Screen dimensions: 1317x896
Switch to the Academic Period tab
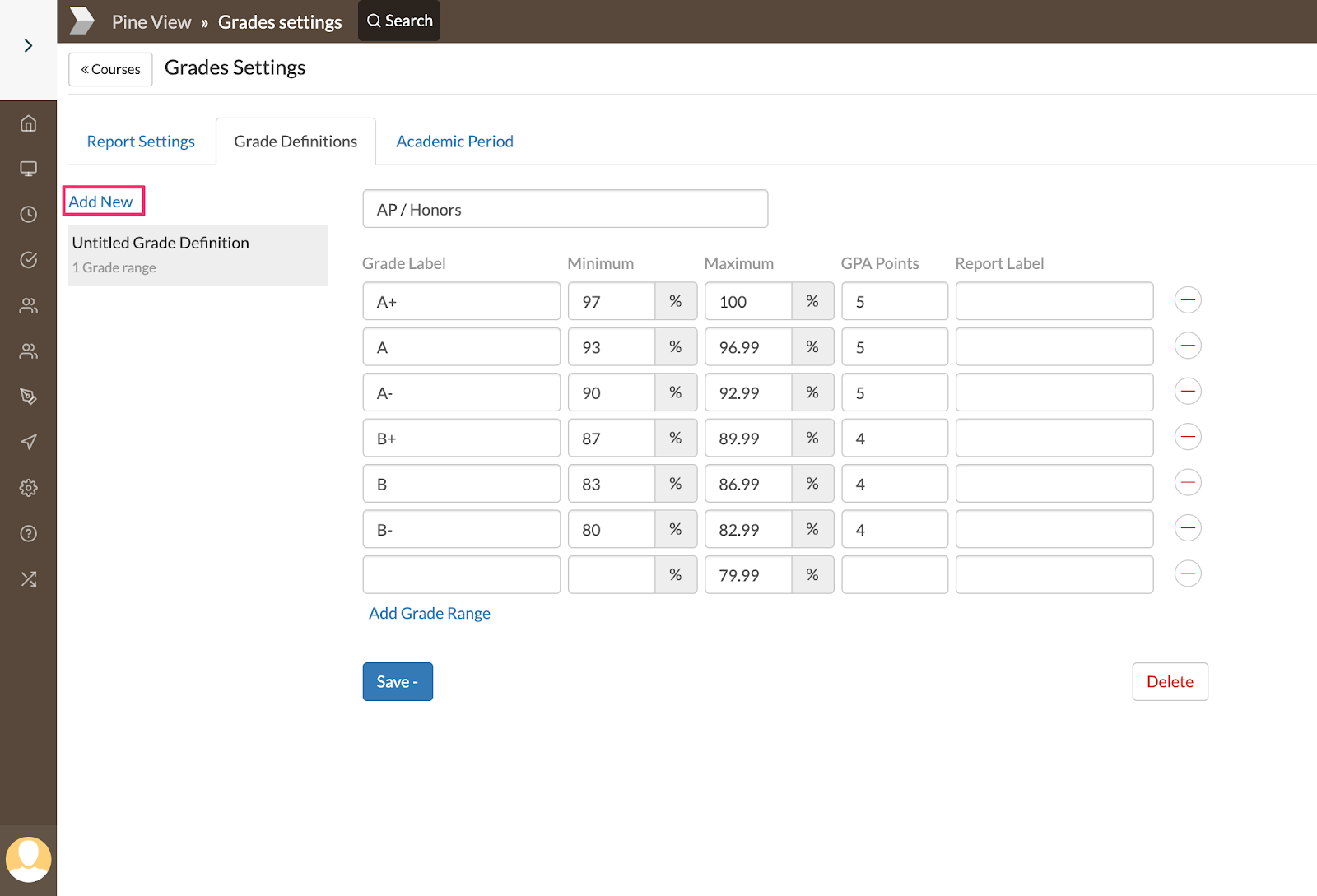tap(454, 142)
